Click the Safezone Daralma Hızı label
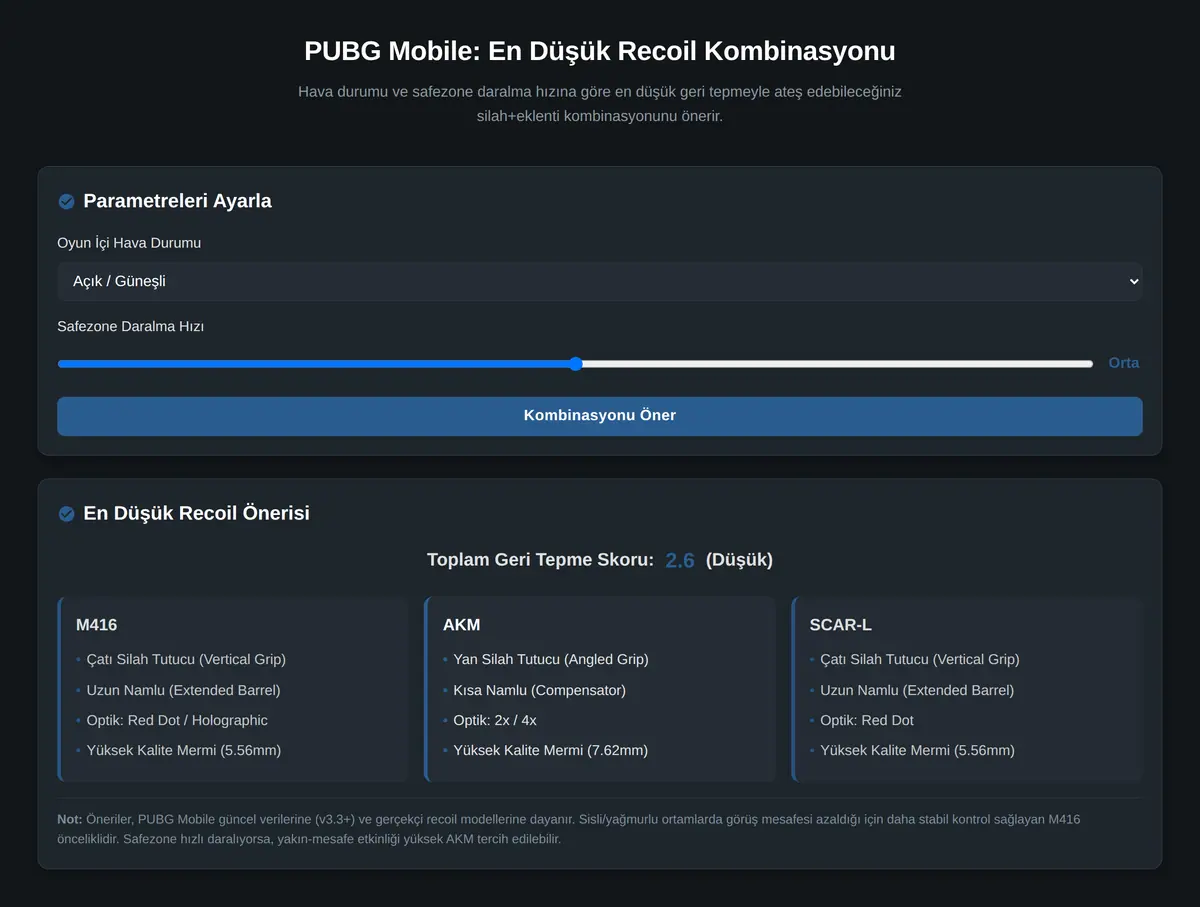Viewport: 1200px width, 907px height. coord(131,326)
